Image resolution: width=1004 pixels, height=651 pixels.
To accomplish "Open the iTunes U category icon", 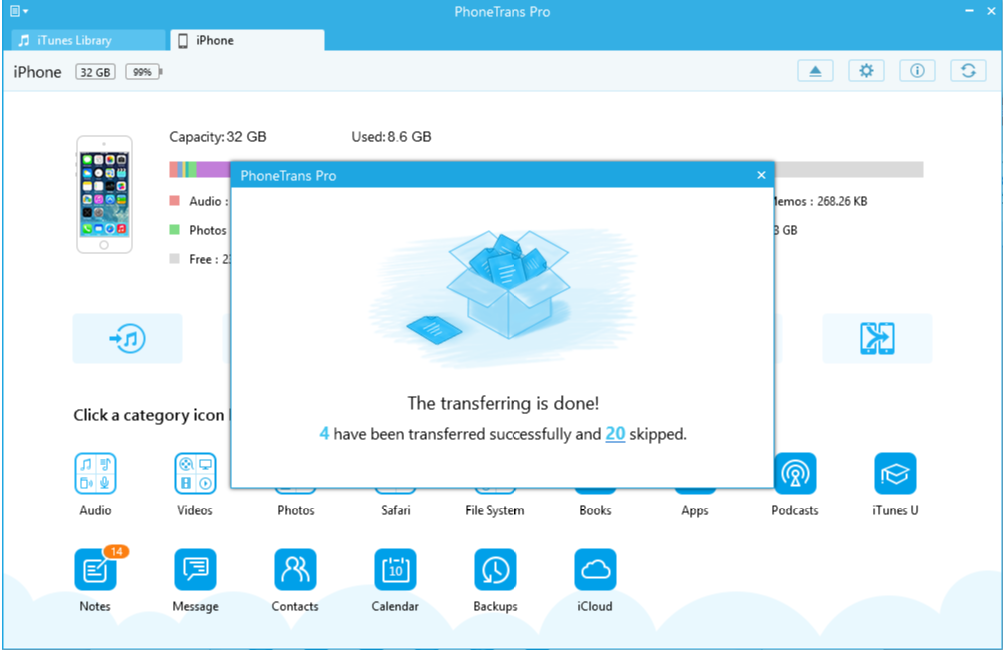I will (895, 474).
